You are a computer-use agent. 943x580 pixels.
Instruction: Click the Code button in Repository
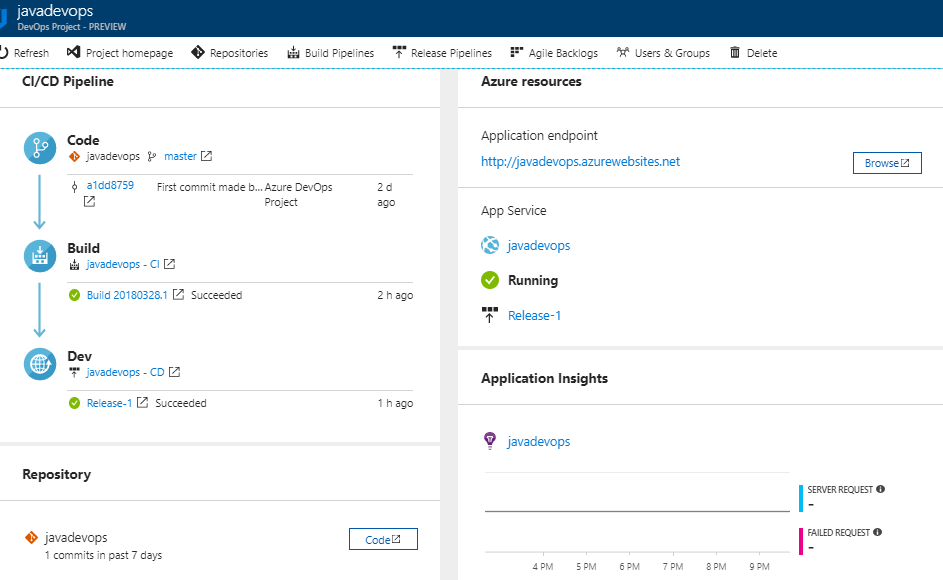point(383,539)
